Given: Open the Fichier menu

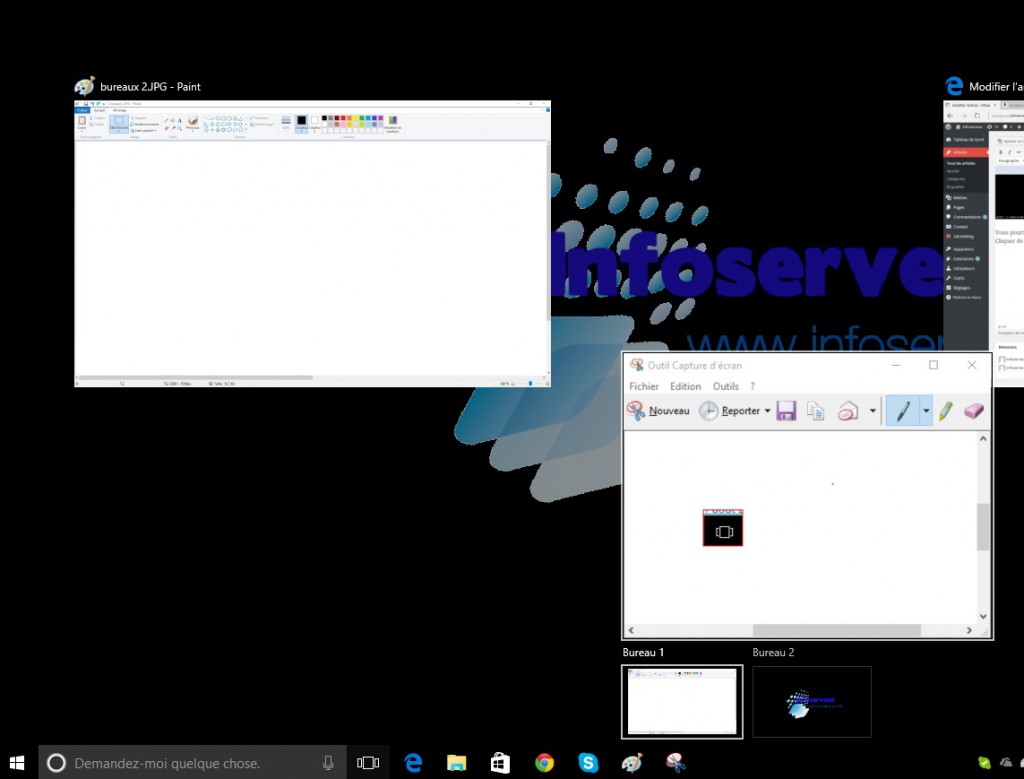Looking at the screenshot, I should coord(644,387).
